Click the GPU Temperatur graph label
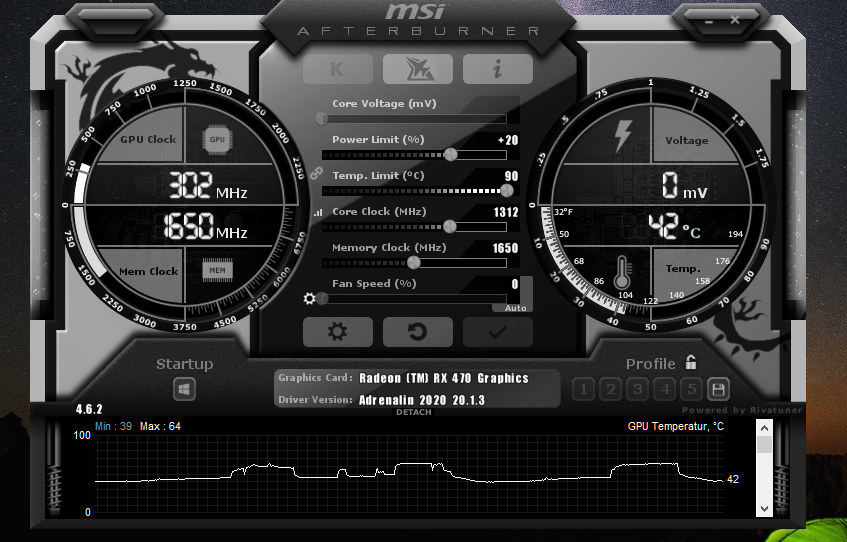 click(675, 426)
